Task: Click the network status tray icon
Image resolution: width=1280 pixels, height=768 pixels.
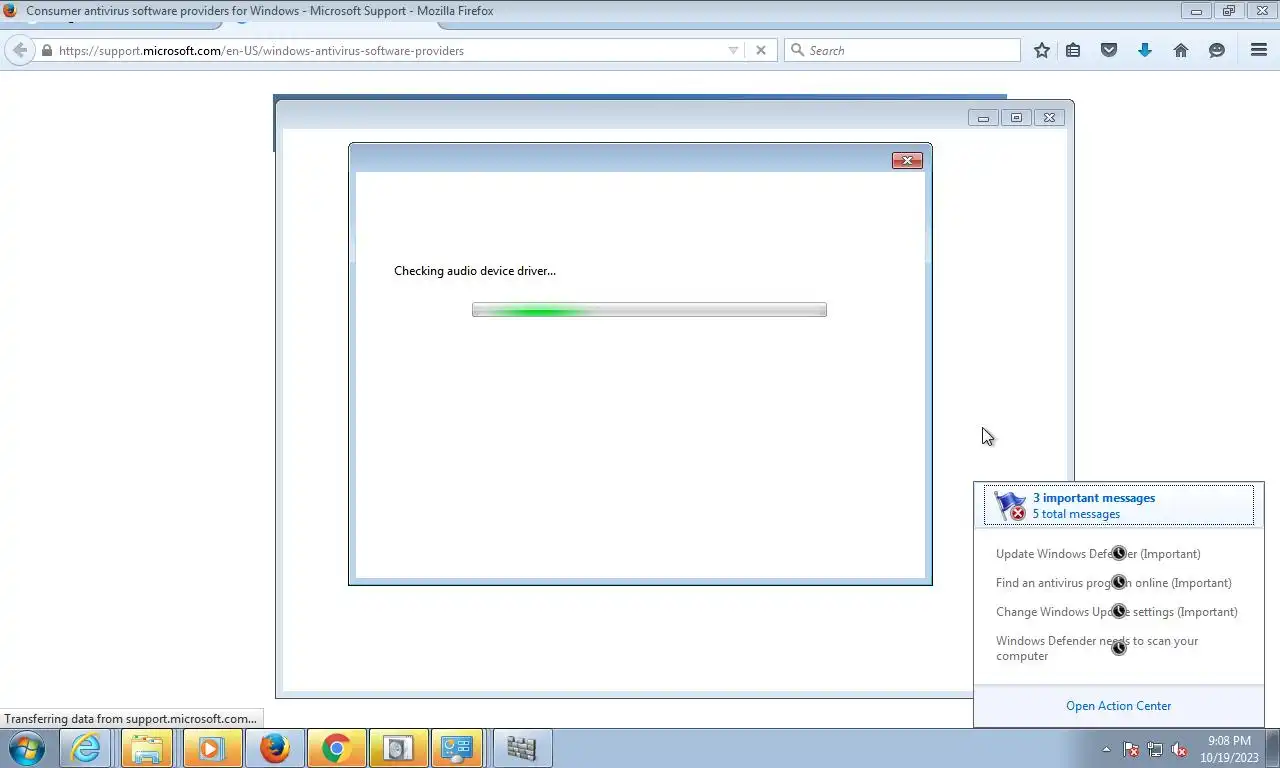Action: [x=1155, y=749]
